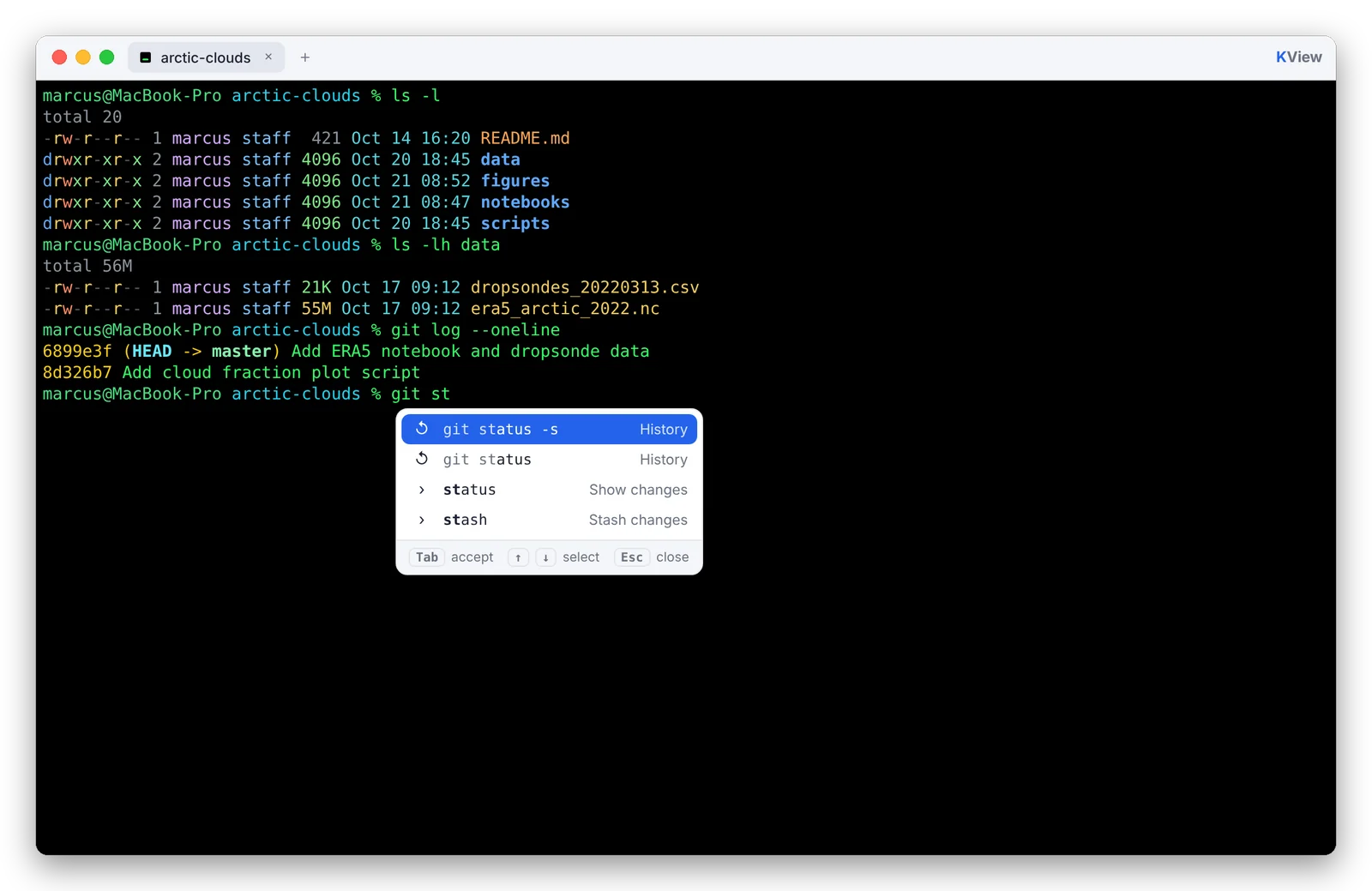Click the history icon beside 'git status -s'
Viewport: 1372px width, 891px height.
coord(422,429)
